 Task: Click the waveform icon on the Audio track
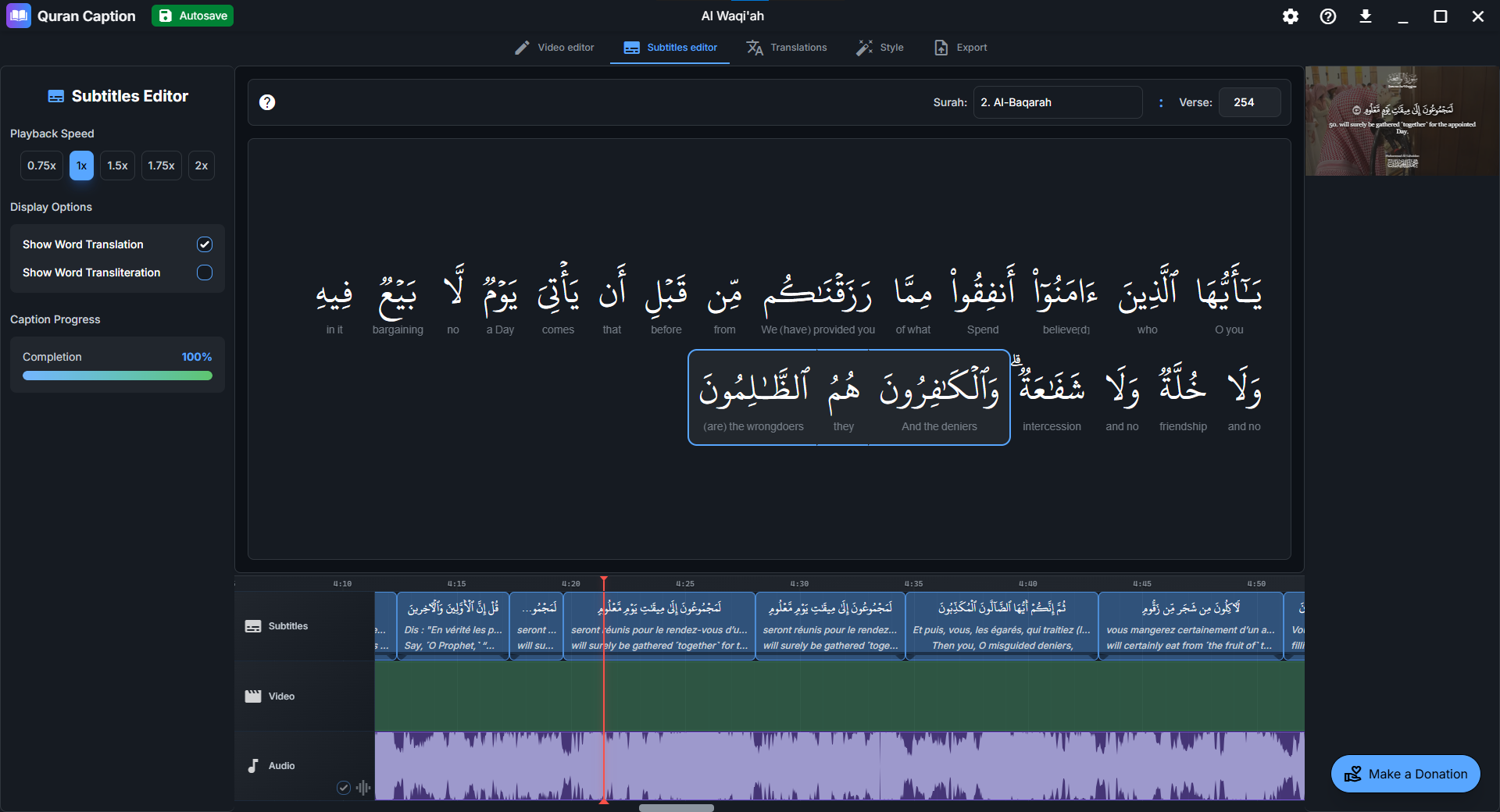[362, 788]
